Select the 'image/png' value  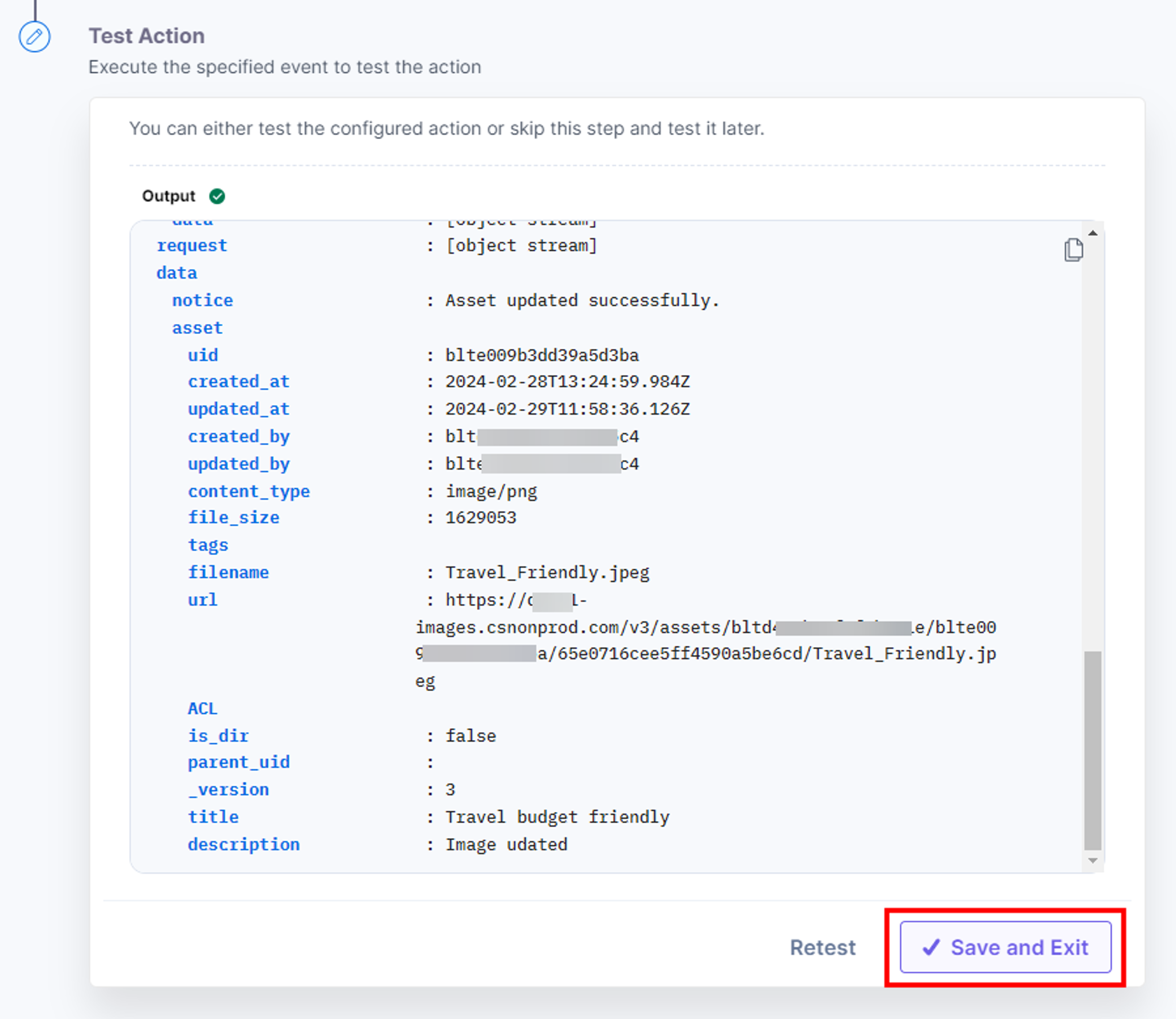pos(491,491)
